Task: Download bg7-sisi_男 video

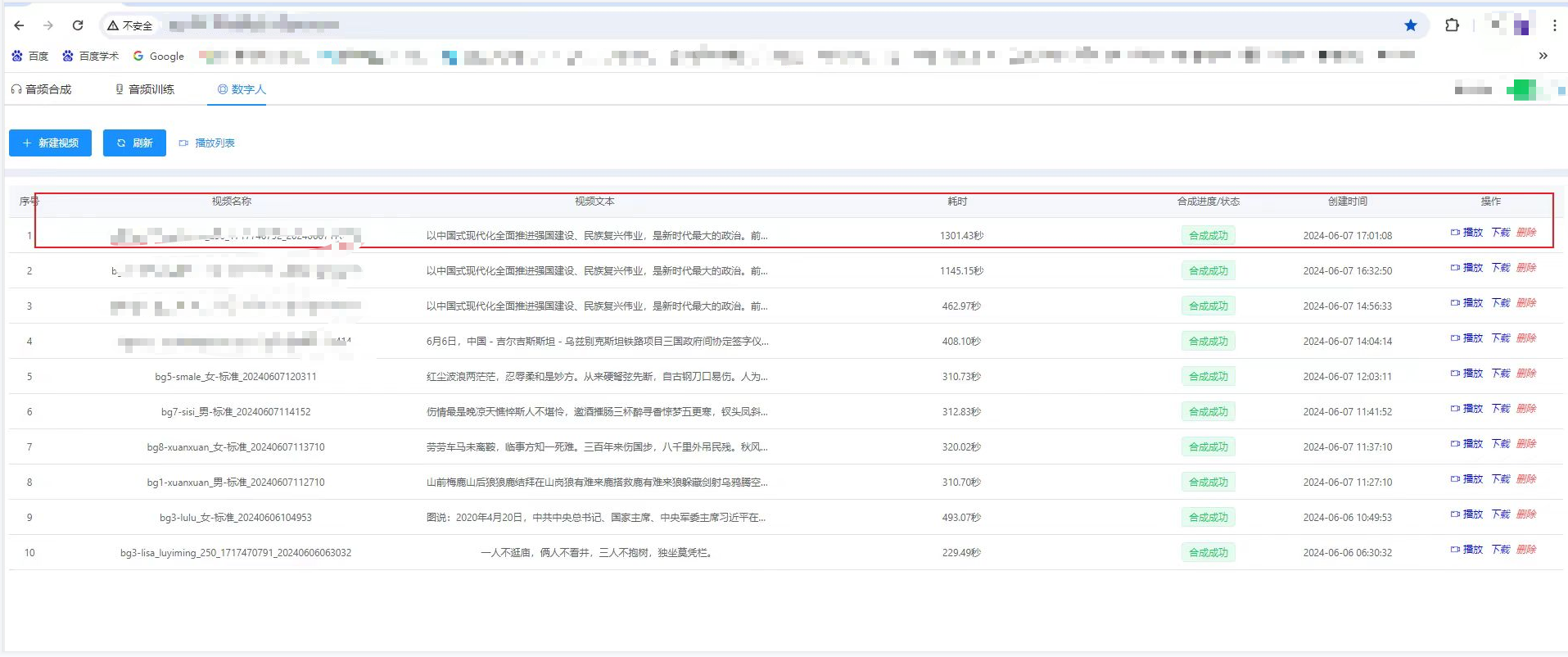Action: (x=1500, y=409)
